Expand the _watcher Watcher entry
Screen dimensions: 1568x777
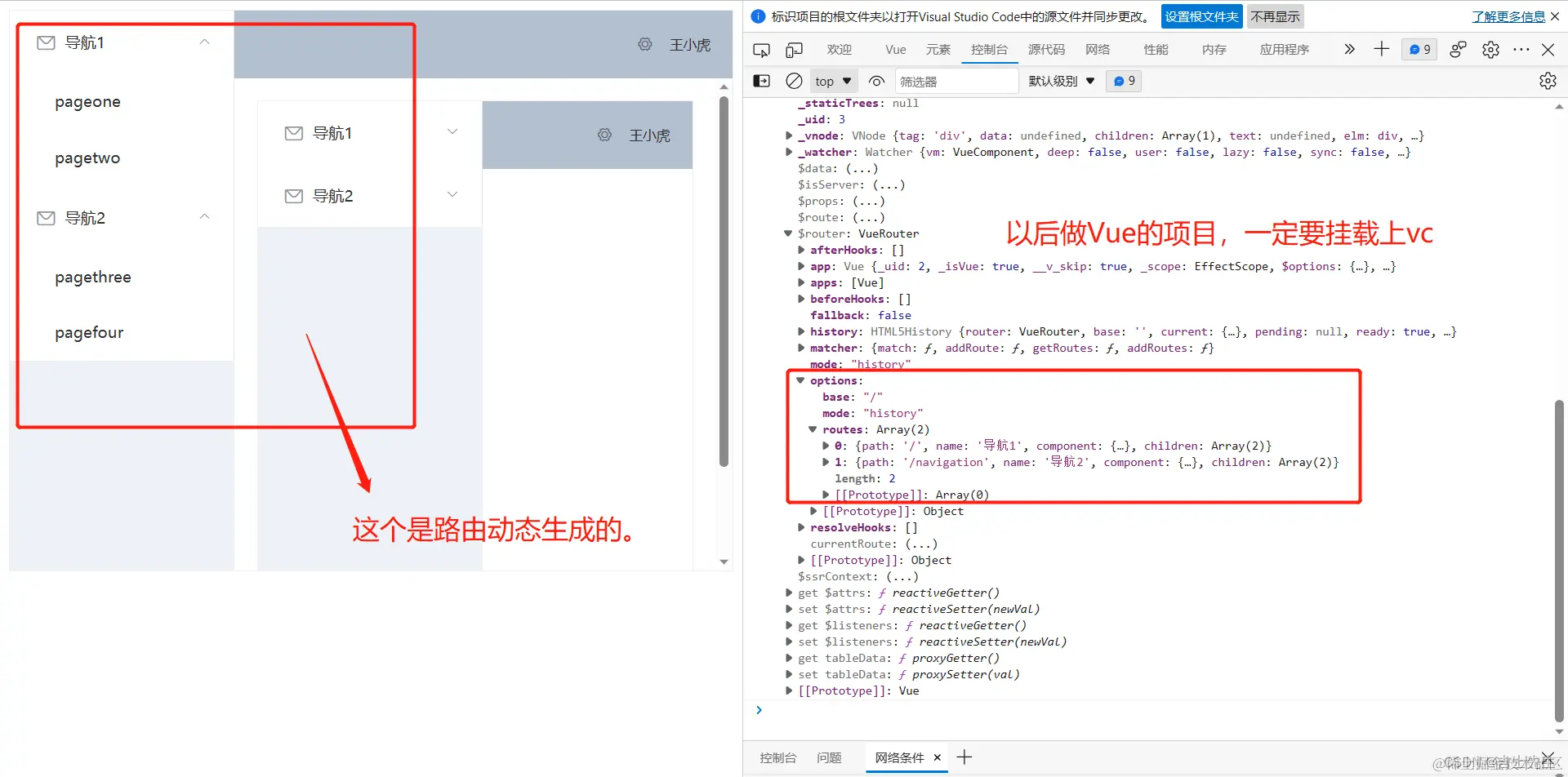[789, 152]
